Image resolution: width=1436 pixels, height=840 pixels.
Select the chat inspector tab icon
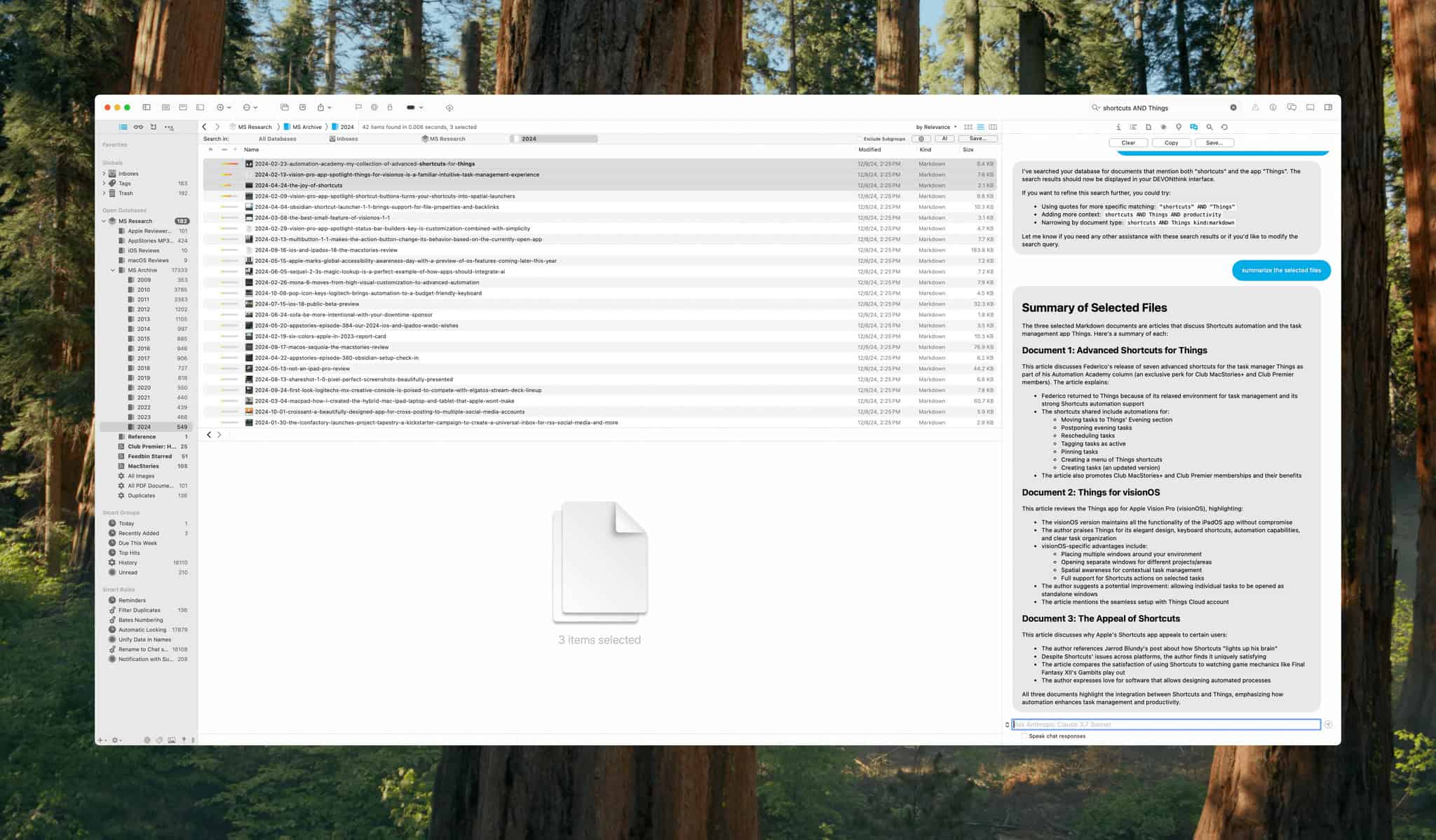click(1193, 127)
